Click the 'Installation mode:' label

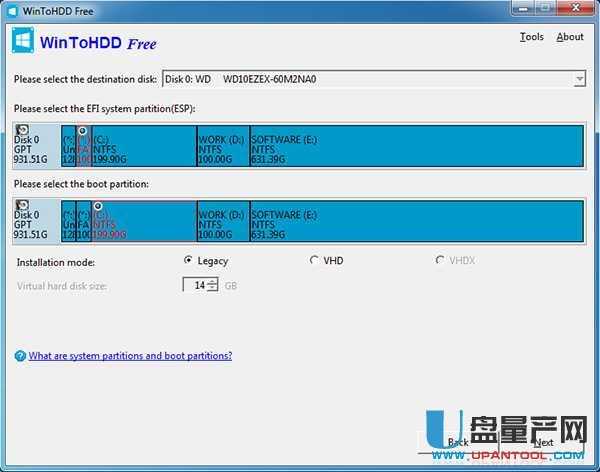tap(55, 263)
